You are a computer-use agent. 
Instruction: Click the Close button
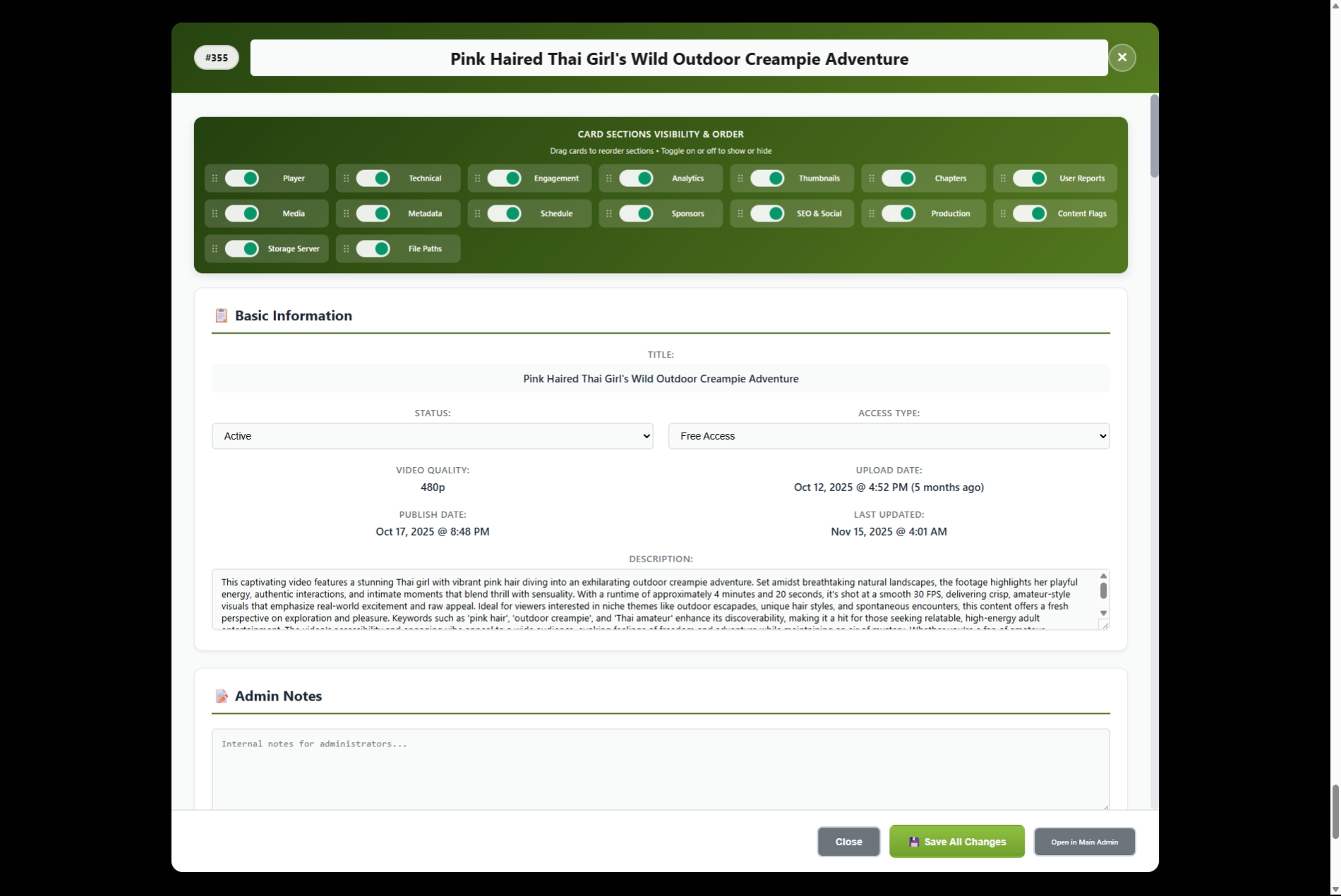click(x=848, y=841)
